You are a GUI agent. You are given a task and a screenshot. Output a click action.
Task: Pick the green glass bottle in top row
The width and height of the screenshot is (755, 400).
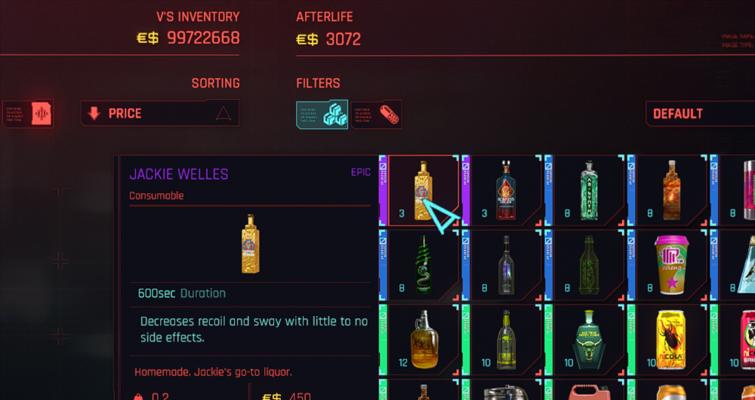pos(589,191)
